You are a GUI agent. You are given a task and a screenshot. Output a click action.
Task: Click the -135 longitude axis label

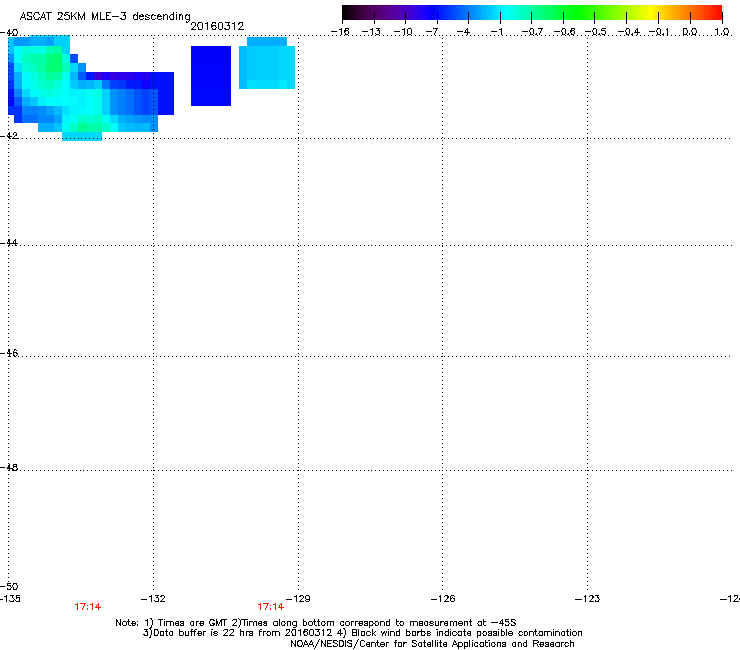10,599
